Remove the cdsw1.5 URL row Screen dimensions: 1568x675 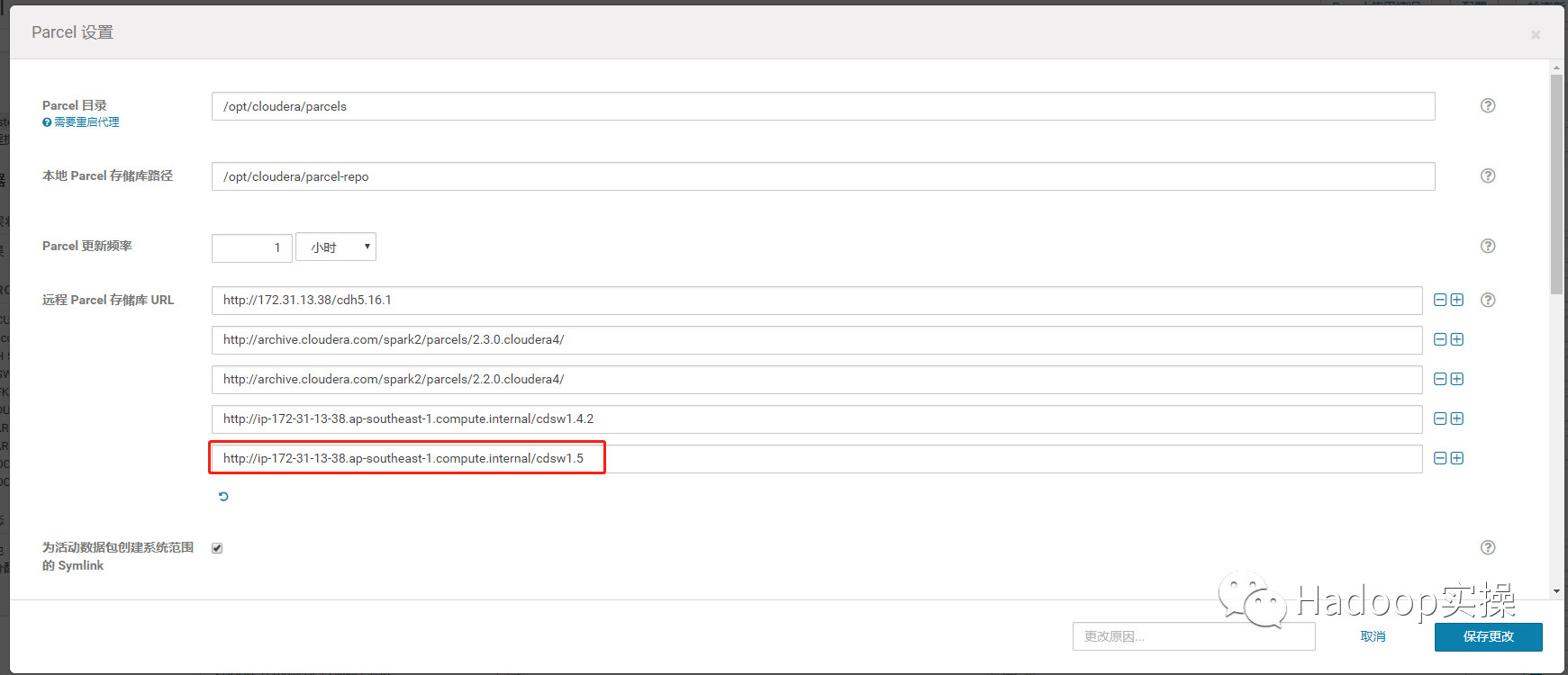(x=1440, y=458)
